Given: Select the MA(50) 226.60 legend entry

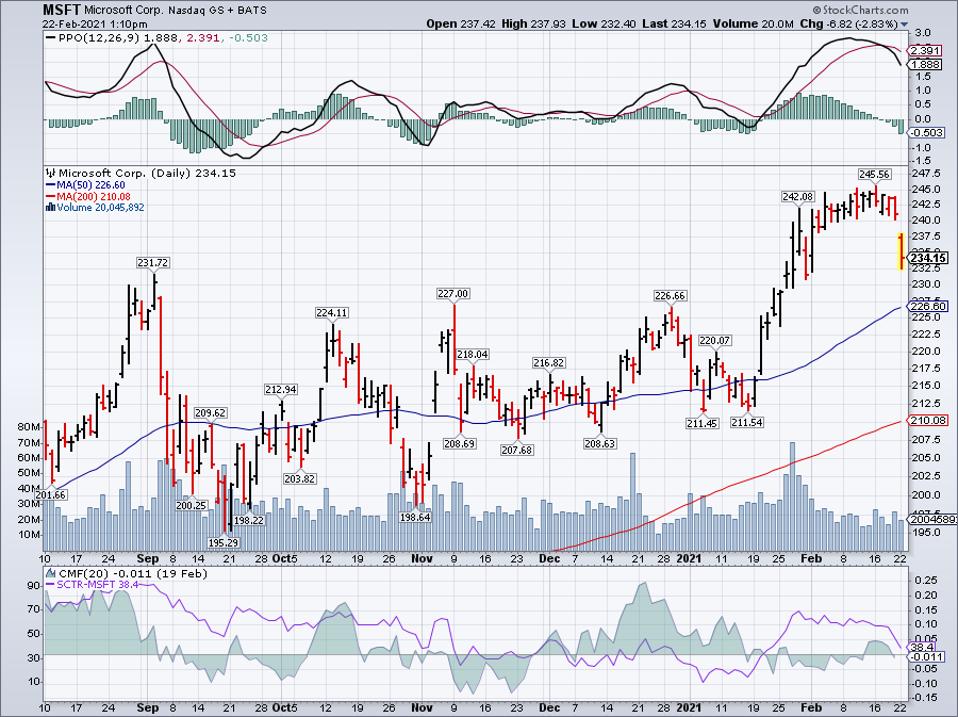Looking at the screenshot, I should coord(86,185).
